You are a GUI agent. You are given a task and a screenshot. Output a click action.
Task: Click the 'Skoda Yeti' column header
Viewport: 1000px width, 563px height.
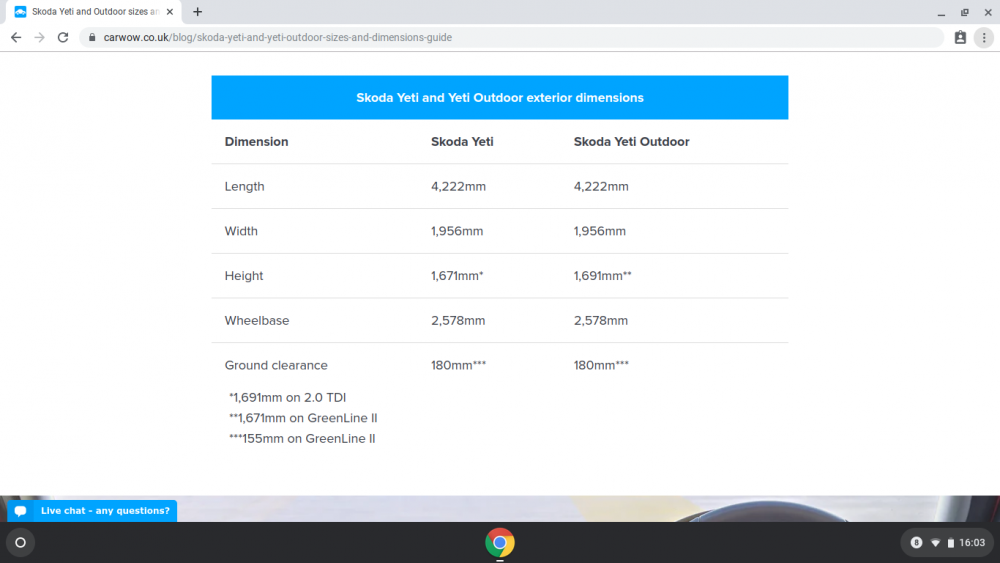tap(462, 142)
